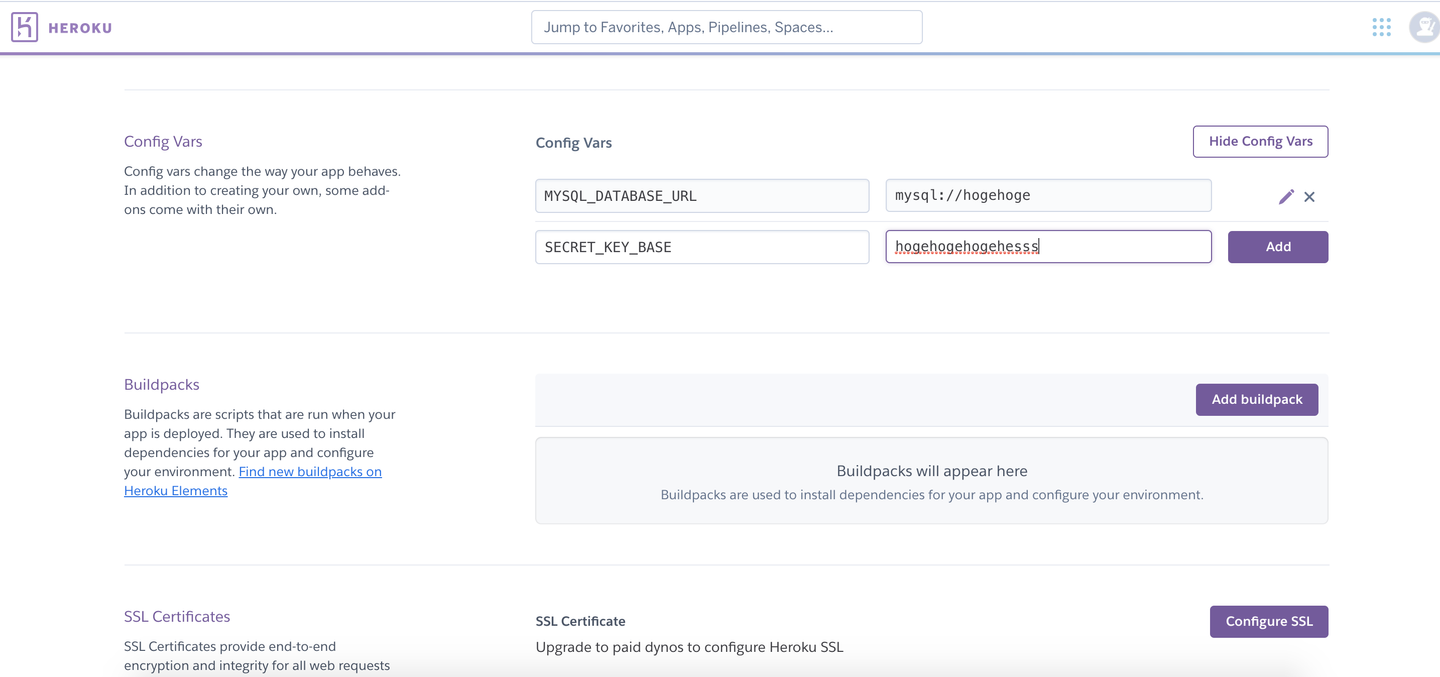
Task: Focus the SECRET_KEY_BASE key input
Action: point(702,247)
